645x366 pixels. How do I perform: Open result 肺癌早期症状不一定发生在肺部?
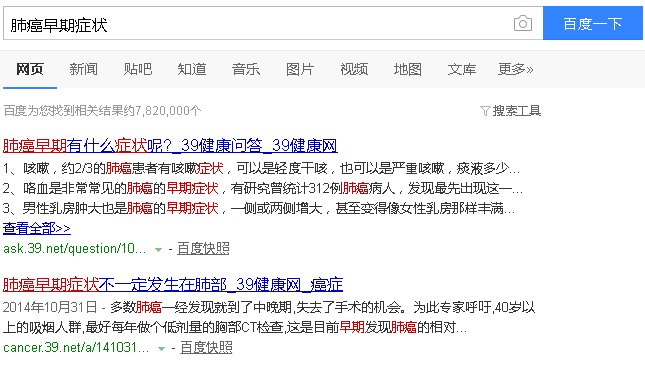pyautogui.click(x=173, y=285)
